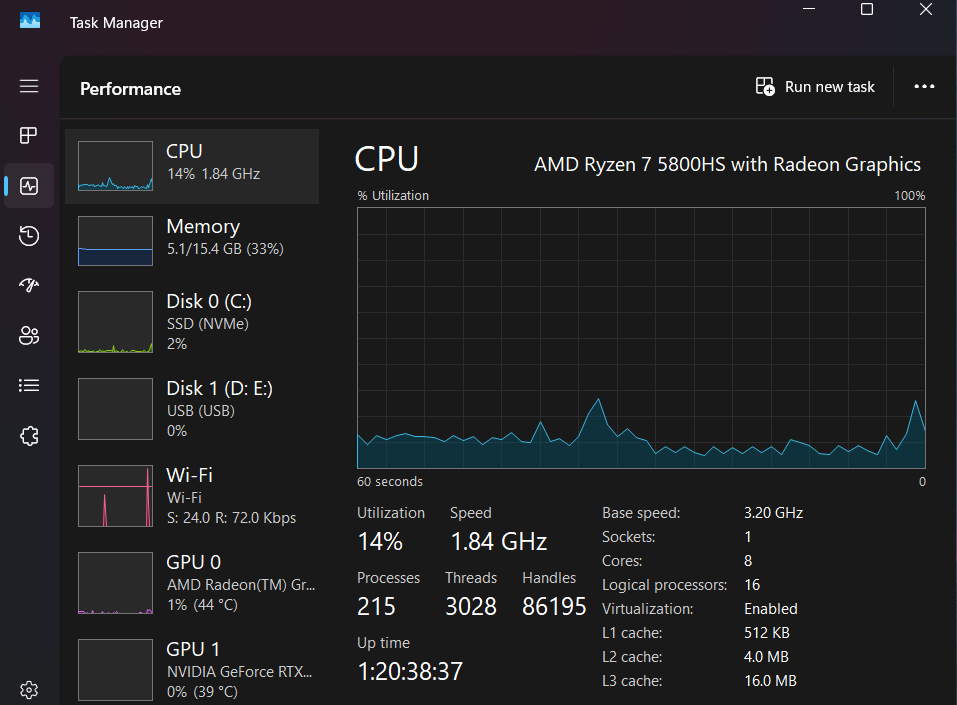Open the three-dot options menu
This screenshot has width=957, height=705.
[923, 87]
